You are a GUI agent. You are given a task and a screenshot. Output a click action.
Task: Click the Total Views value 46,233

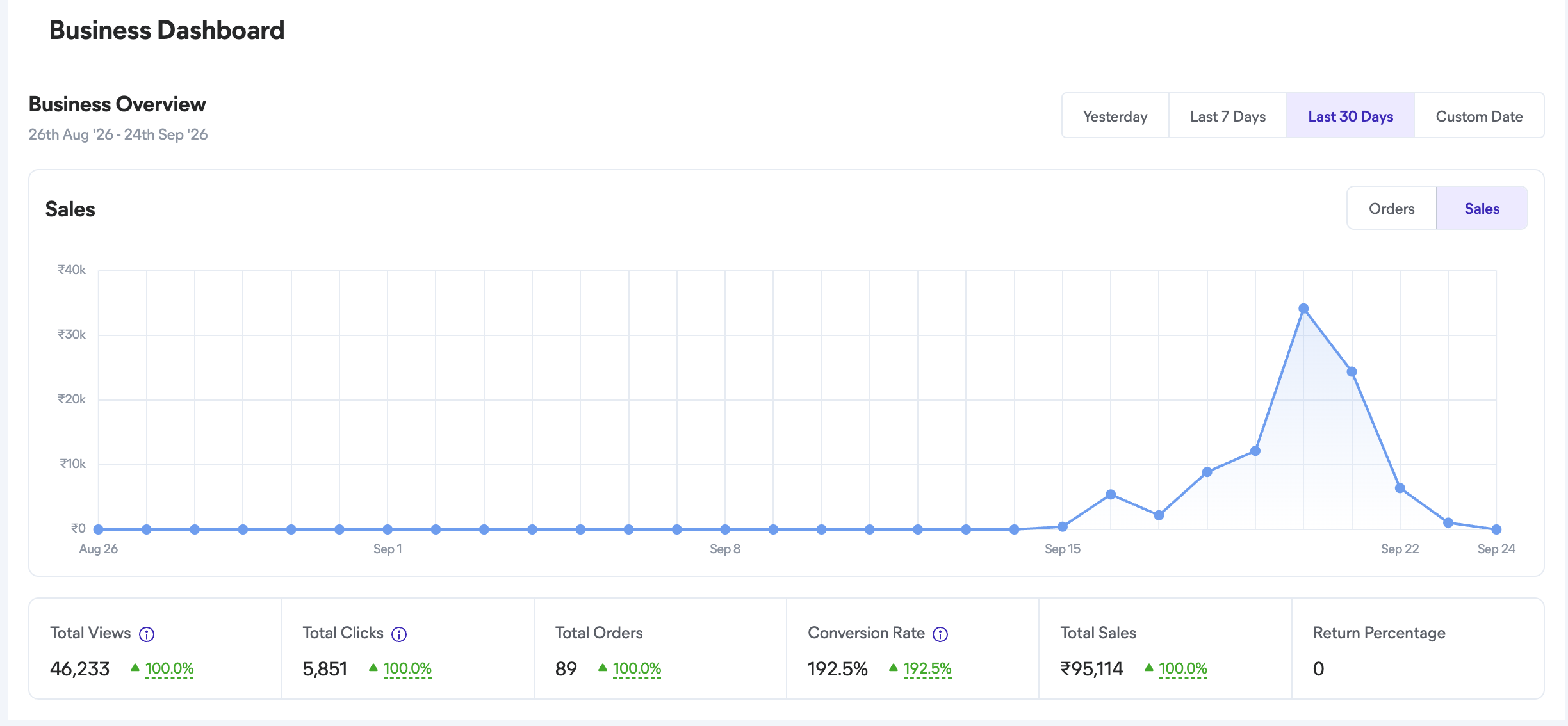[x=80, y=669]
